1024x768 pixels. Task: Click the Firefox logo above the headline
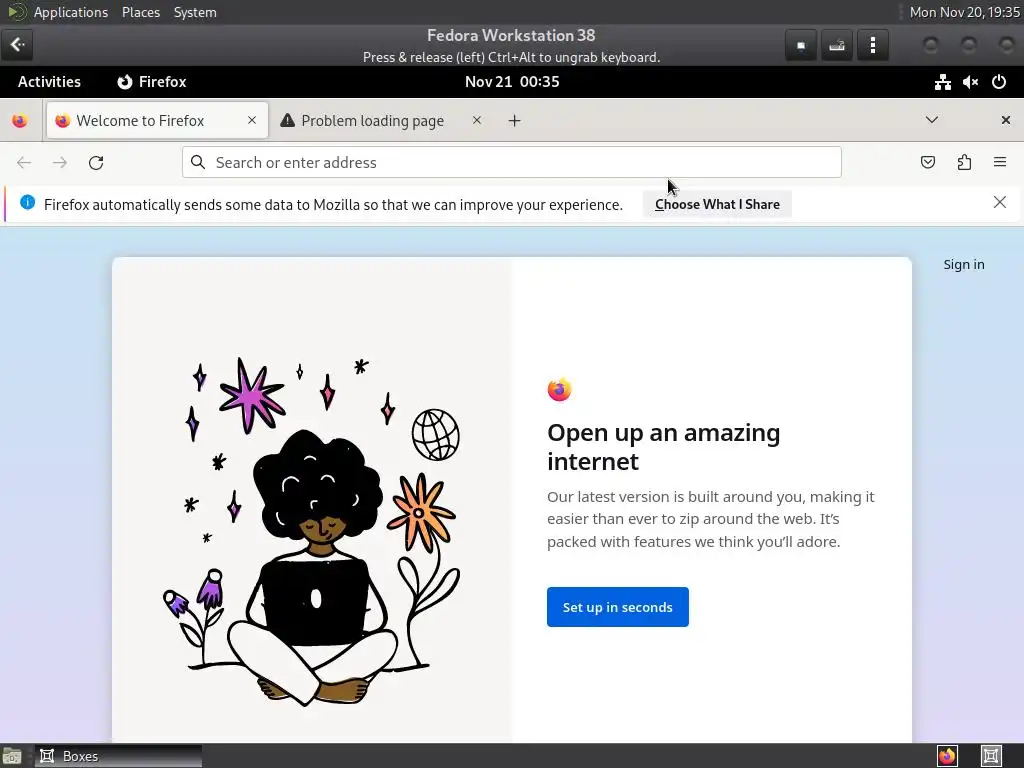point(559,390)
